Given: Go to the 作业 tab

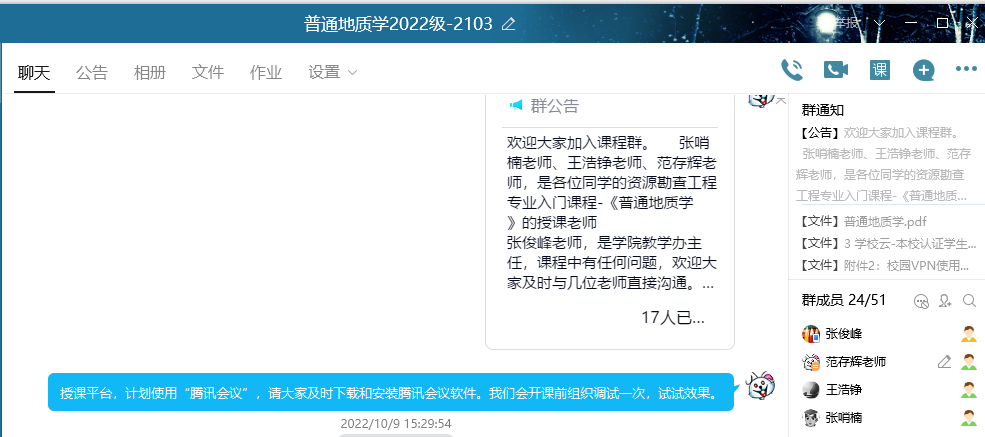Looking at the screenshot, I should (265, 73).
